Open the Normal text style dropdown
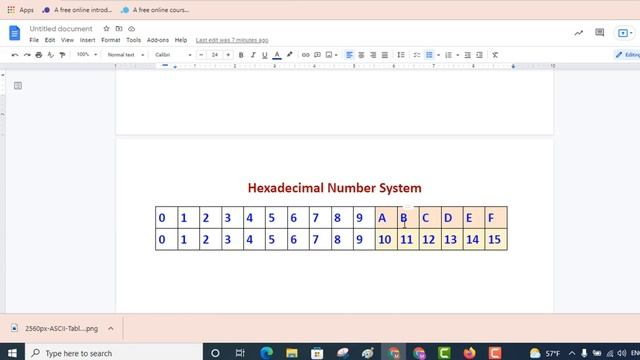The width and height of the screenshot is (640, 360). (125, 55)
